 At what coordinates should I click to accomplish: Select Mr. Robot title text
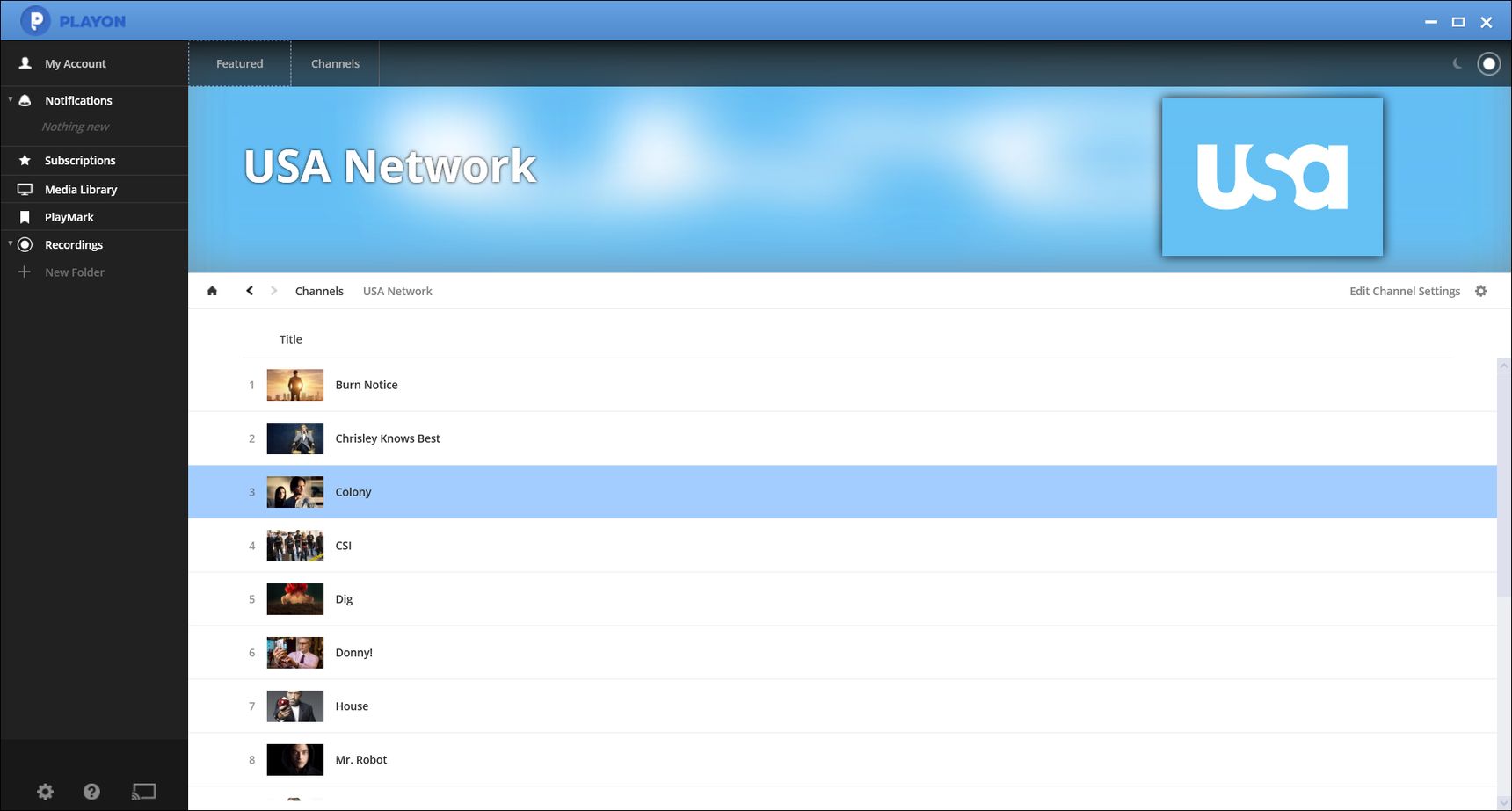[360, 760]
